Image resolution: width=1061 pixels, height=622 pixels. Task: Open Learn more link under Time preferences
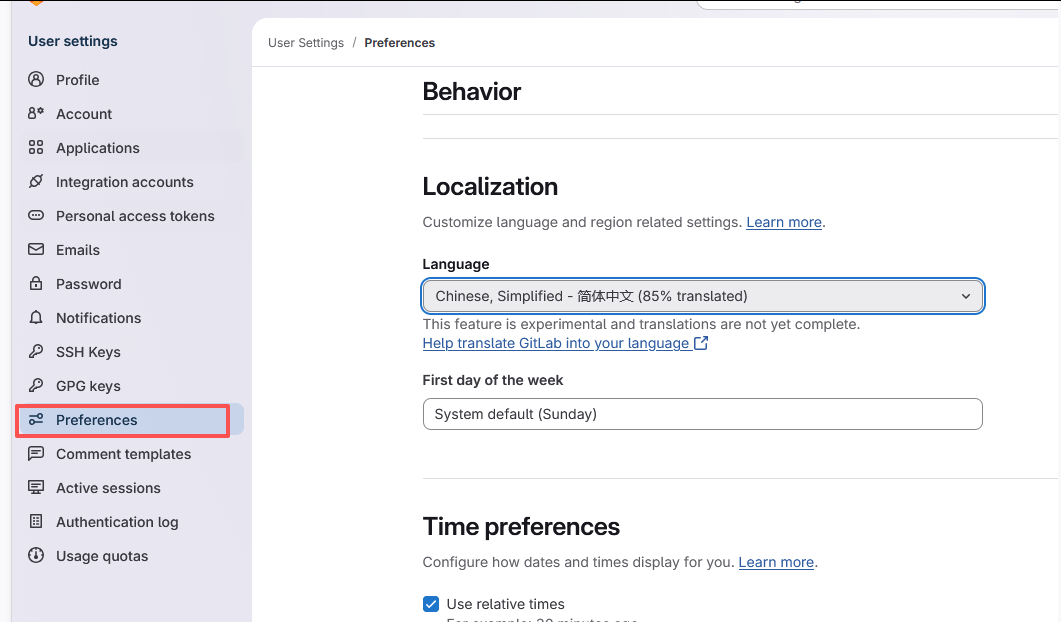tap(776, 562)
